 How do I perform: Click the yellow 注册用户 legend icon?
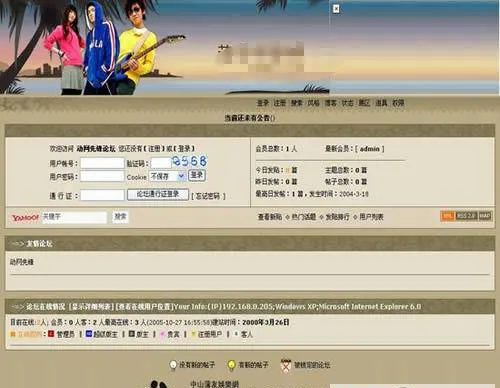[193, 334]
